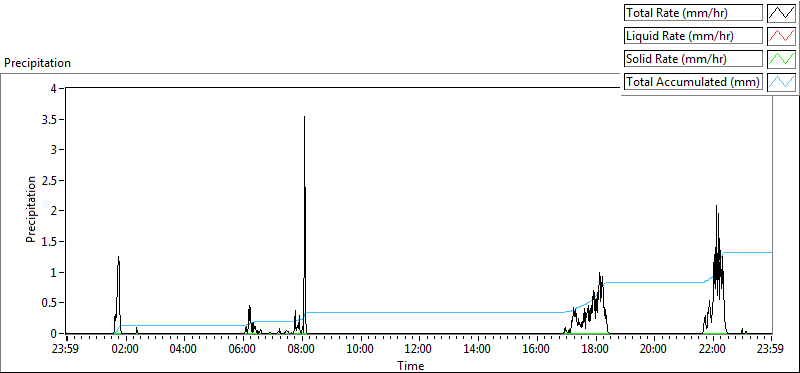Click the Precipitation chart title
The height and width of the screenshot is (373, 800).
pos(37,63)
